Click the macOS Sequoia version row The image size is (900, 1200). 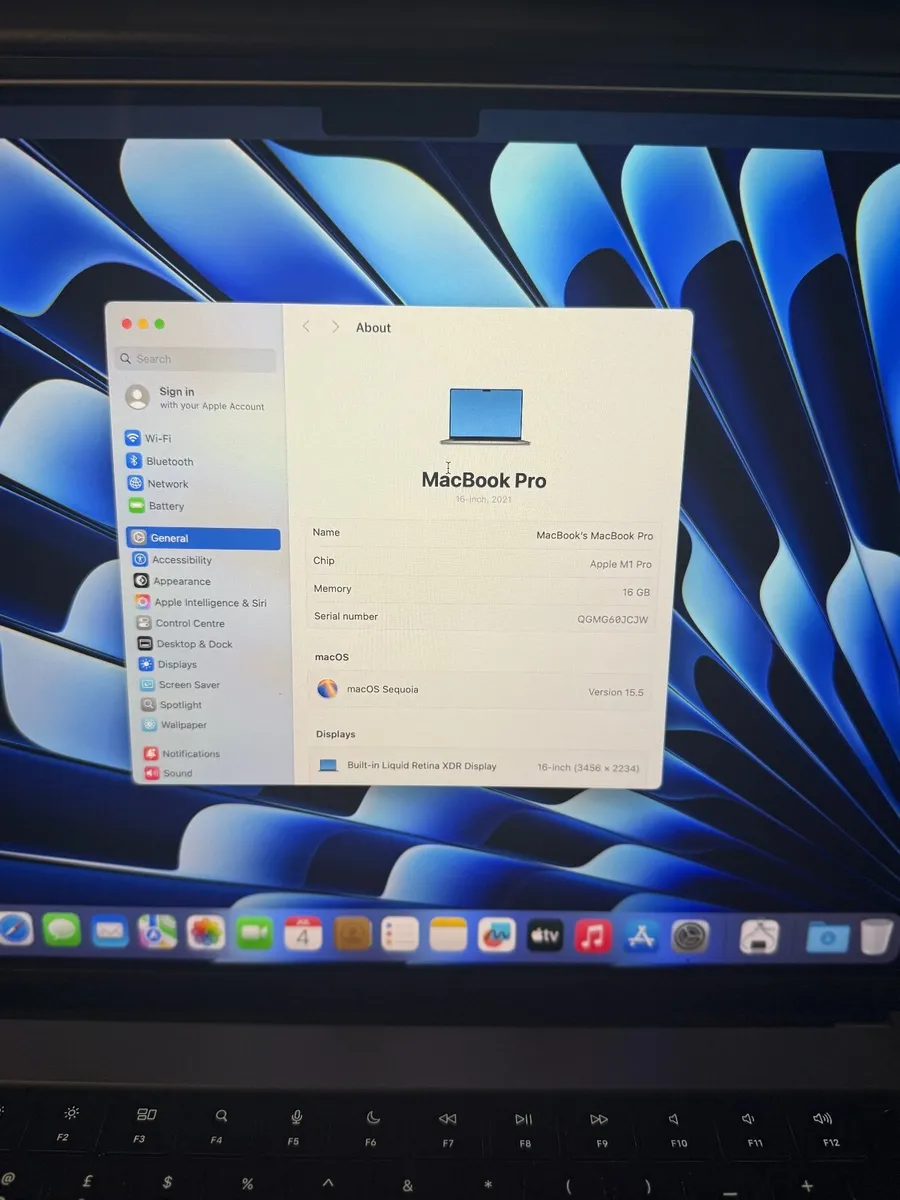pyautogui.click(x=480, y=689)
